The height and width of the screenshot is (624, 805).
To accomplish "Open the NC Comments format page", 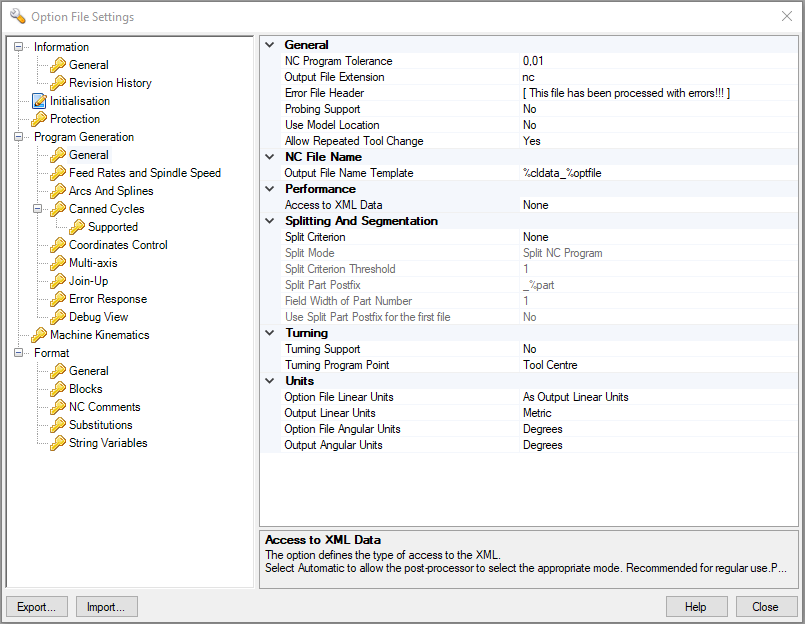I will [x=104, y=407].
